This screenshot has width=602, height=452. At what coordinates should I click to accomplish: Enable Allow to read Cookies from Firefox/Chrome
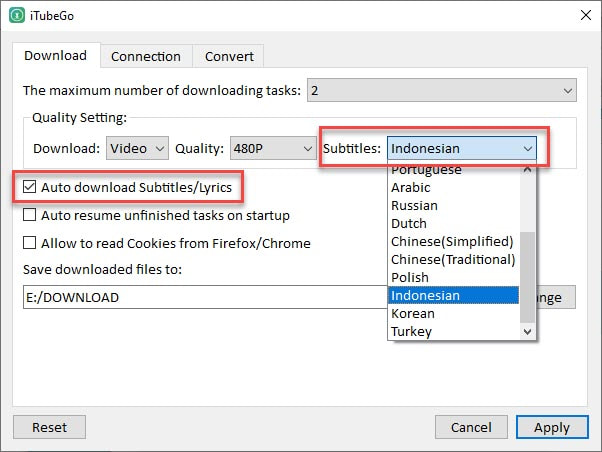point(167,243)
